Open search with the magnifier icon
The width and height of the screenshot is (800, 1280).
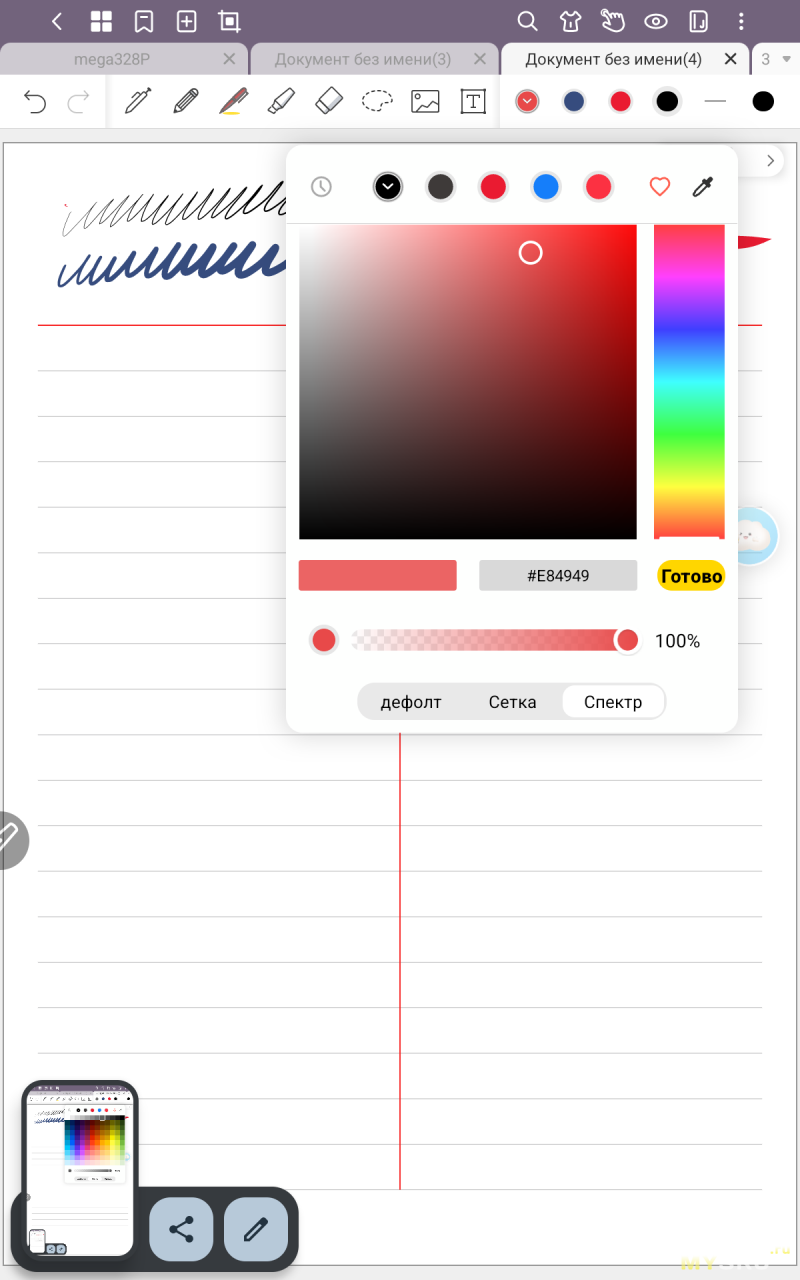coord(527,21)
